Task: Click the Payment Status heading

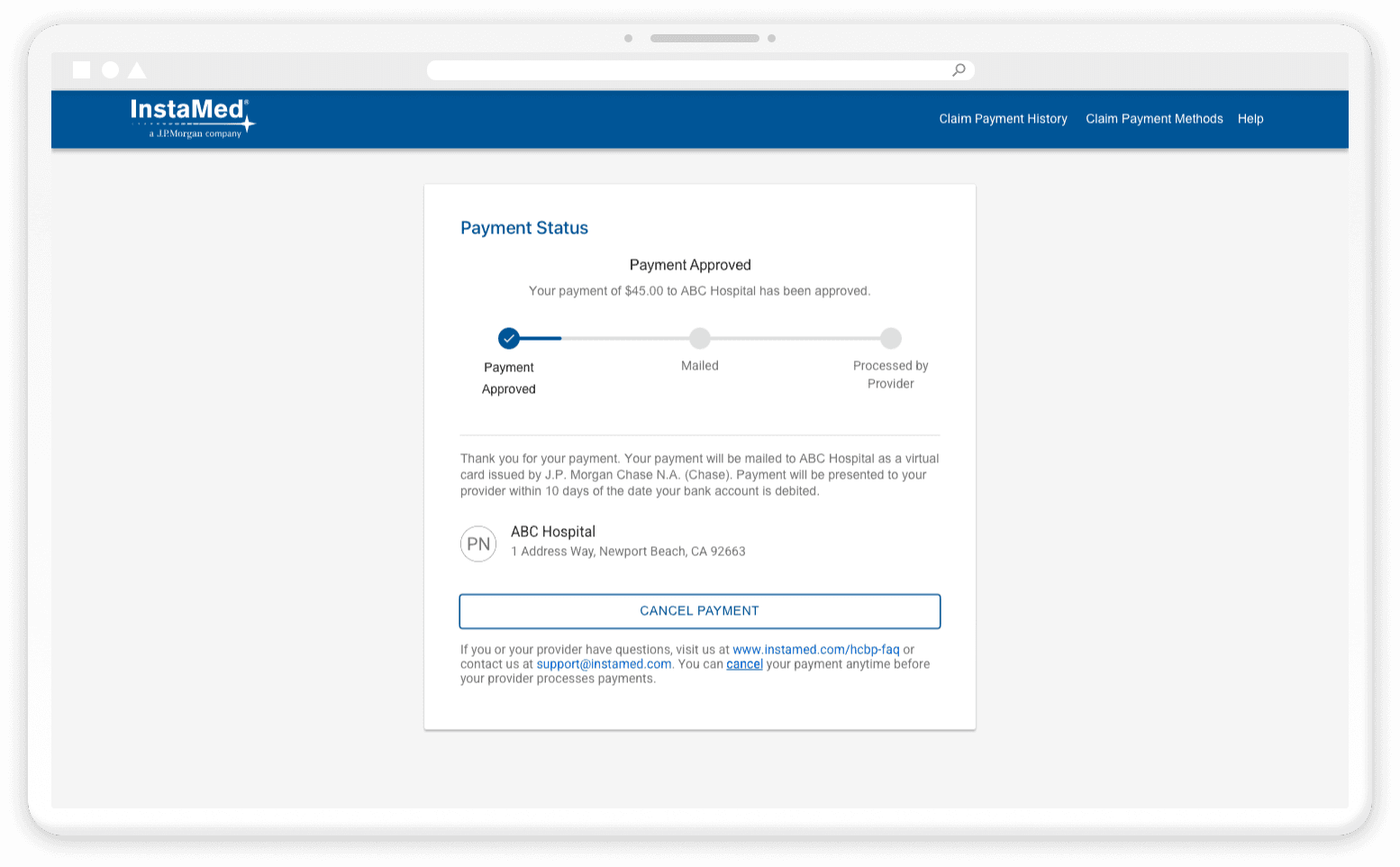Action: pyautogui.click(x=524, y=228)
